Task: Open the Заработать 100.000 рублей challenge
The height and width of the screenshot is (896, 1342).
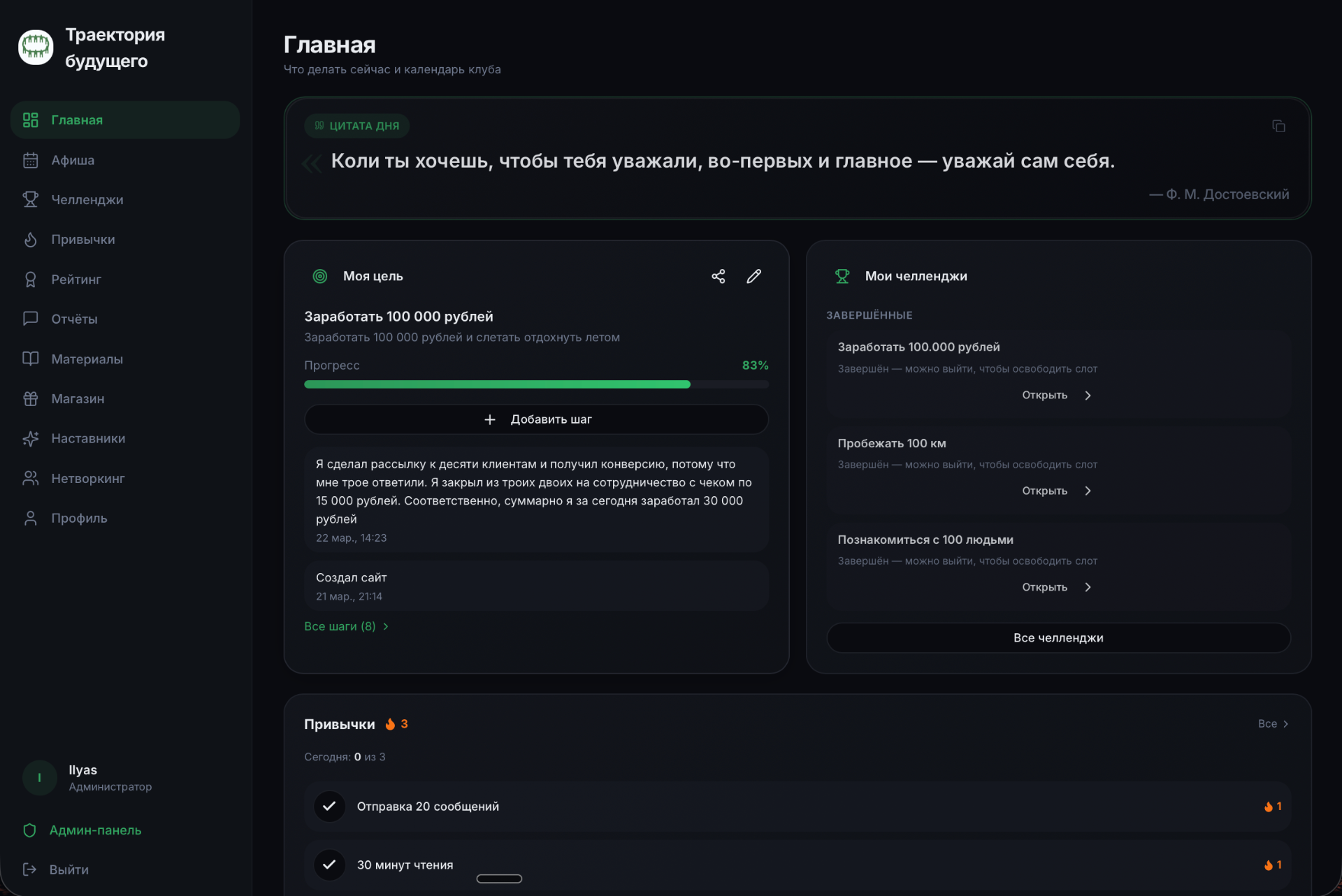Action: click(1058, 396)
